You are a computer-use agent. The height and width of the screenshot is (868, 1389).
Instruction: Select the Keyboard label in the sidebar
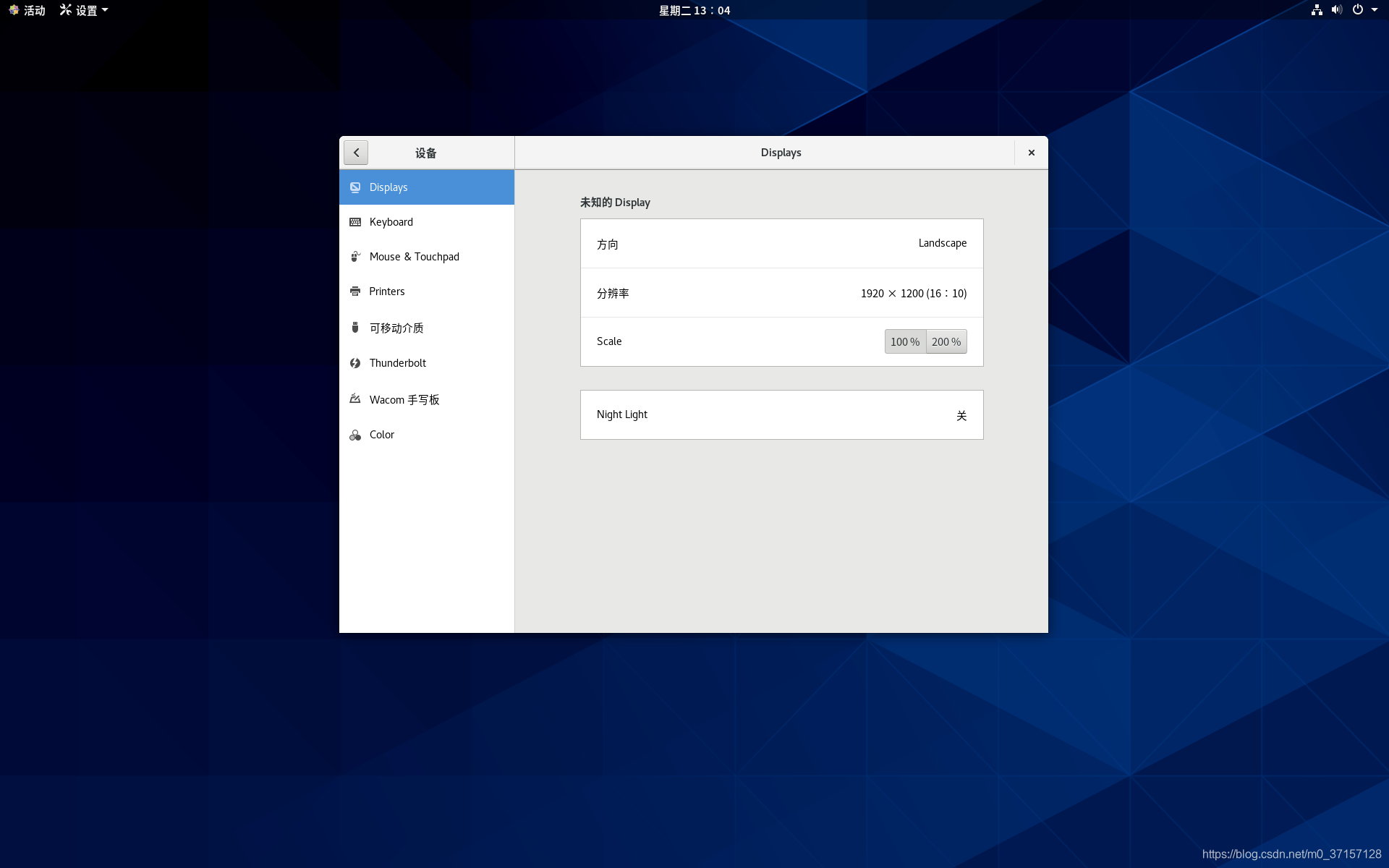tap(391, 222)
